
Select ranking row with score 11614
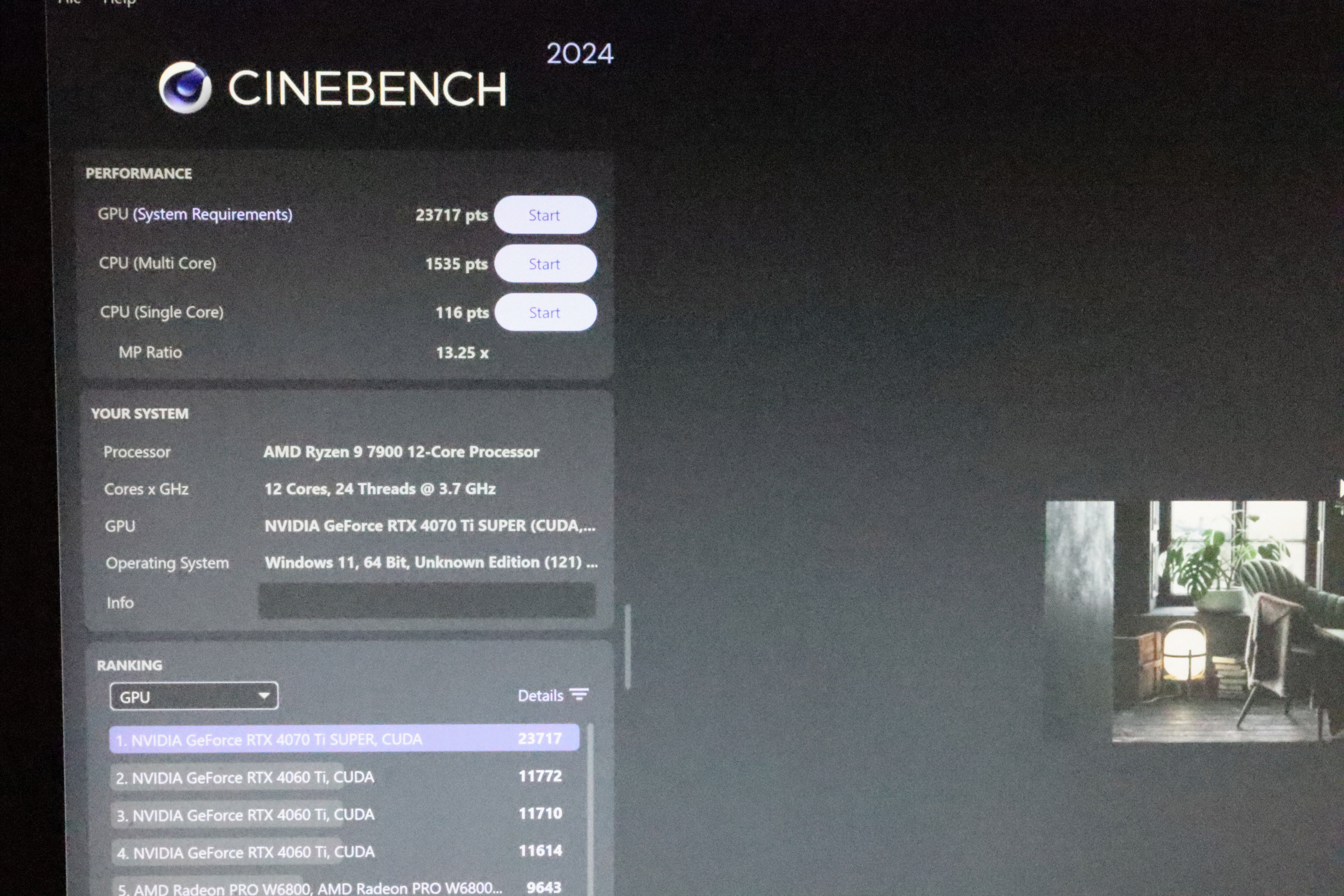click(344, 851)
